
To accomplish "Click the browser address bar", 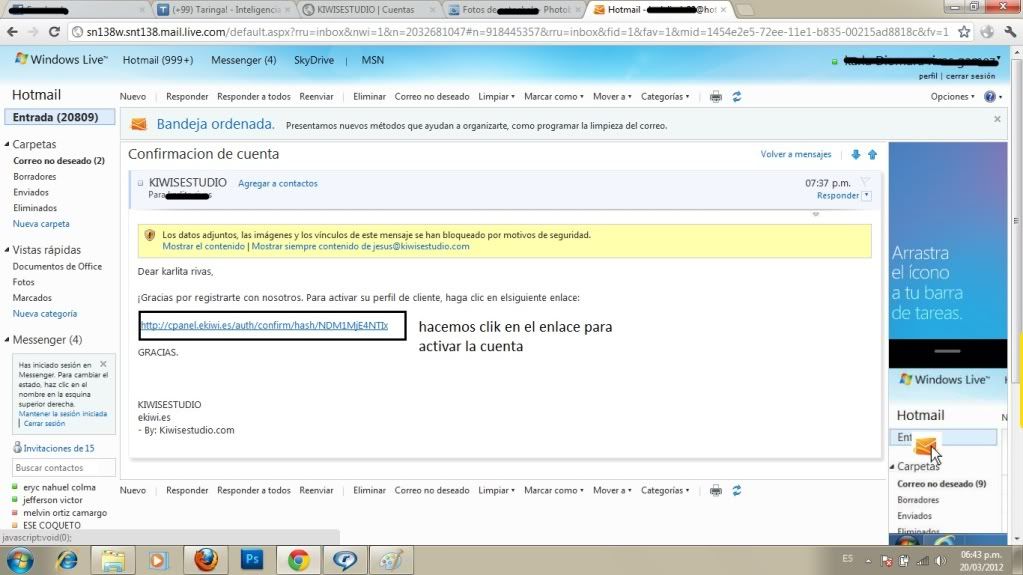I will click(x=511, y=31).
